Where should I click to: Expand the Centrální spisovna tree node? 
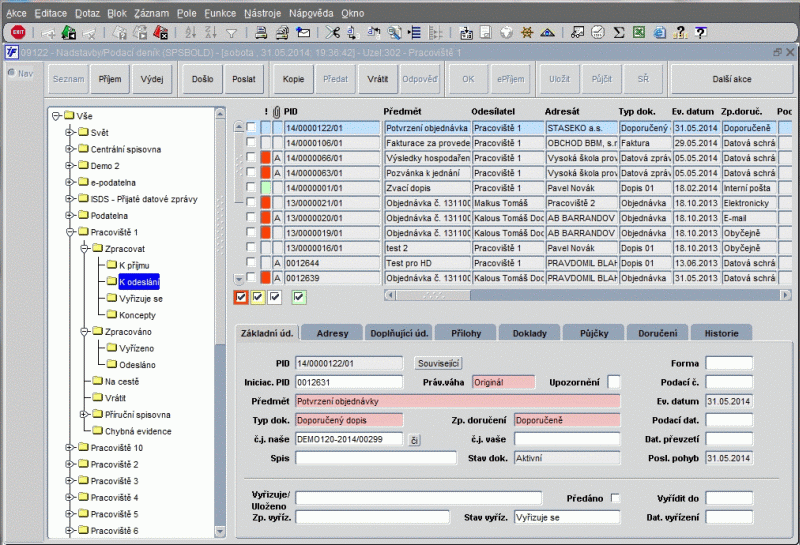69,149
